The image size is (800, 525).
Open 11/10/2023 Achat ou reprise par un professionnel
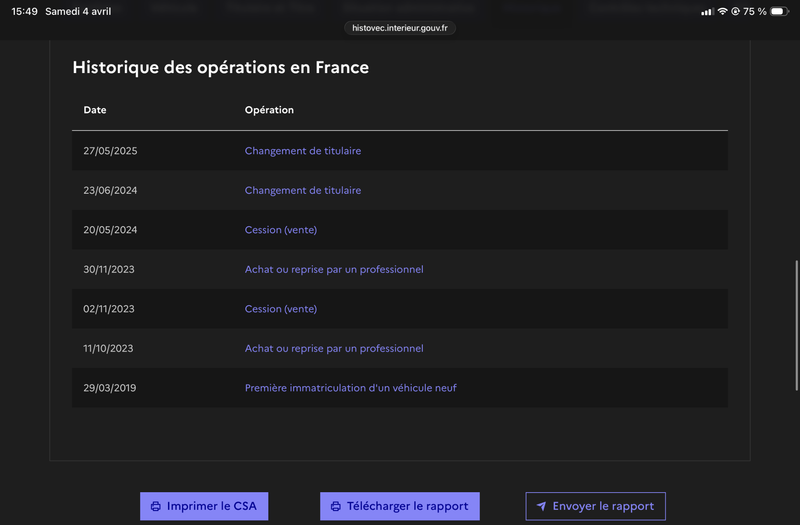334,348
